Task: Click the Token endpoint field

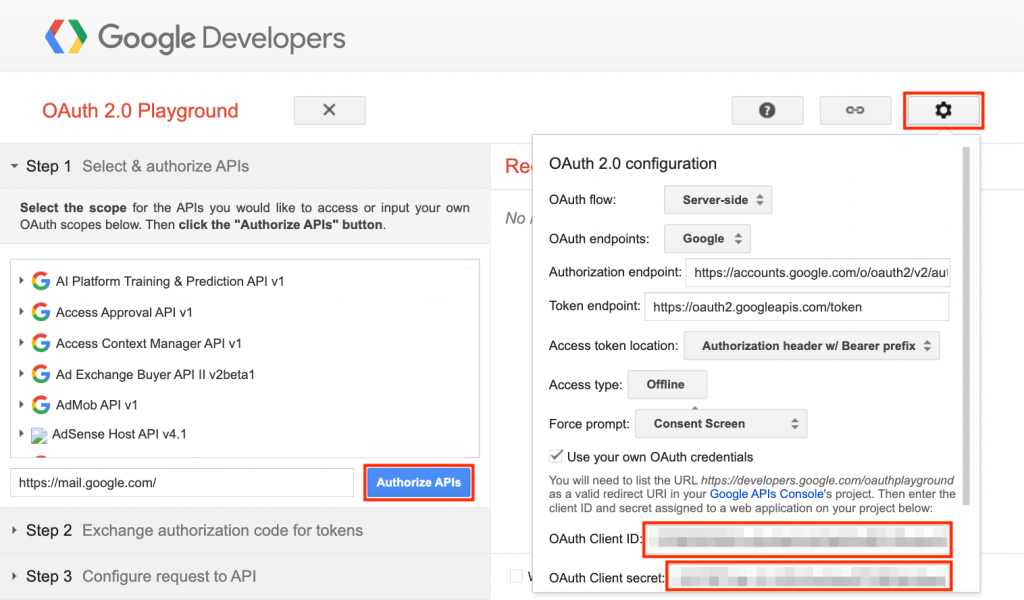Action: 797,307
